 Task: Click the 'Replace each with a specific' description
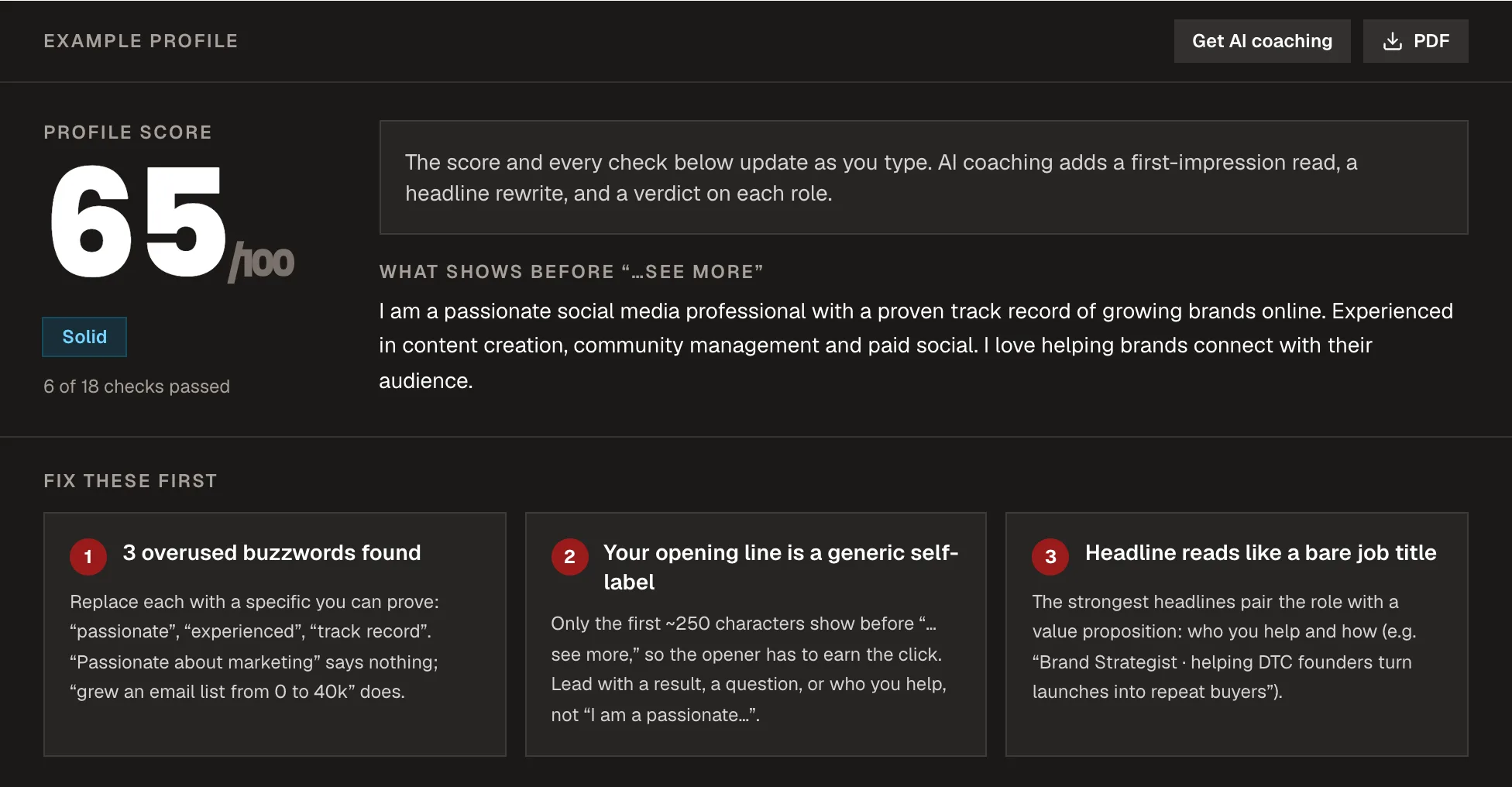tap(254, 647)
